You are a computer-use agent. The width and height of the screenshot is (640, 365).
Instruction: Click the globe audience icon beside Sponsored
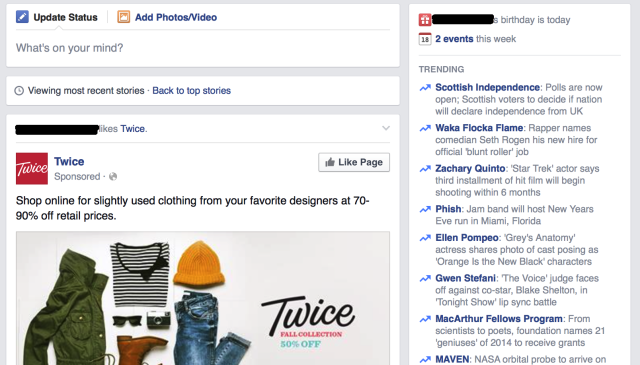pyautogui.click(x=113, y=176)
